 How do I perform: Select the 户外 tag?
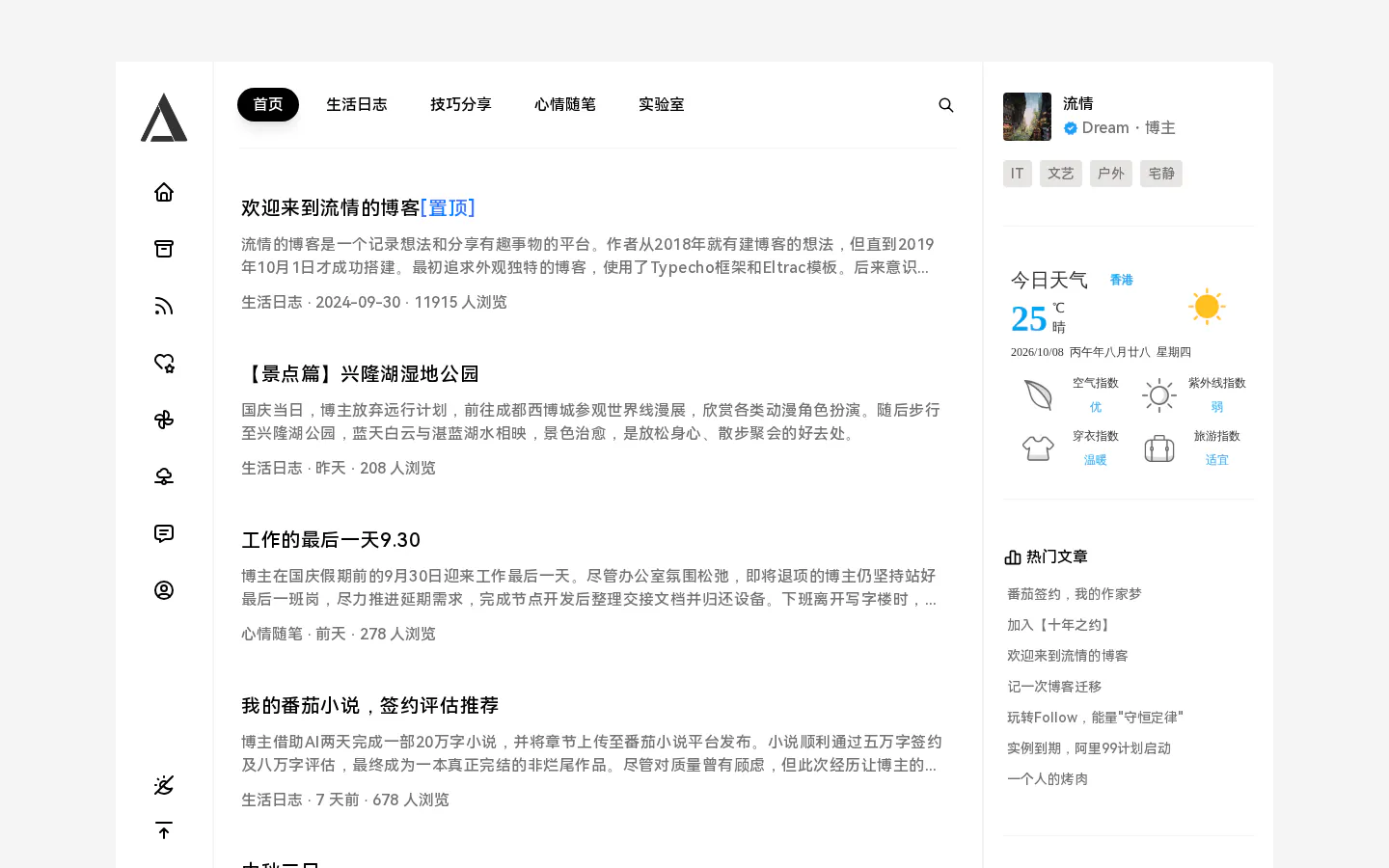[1111, 174]
